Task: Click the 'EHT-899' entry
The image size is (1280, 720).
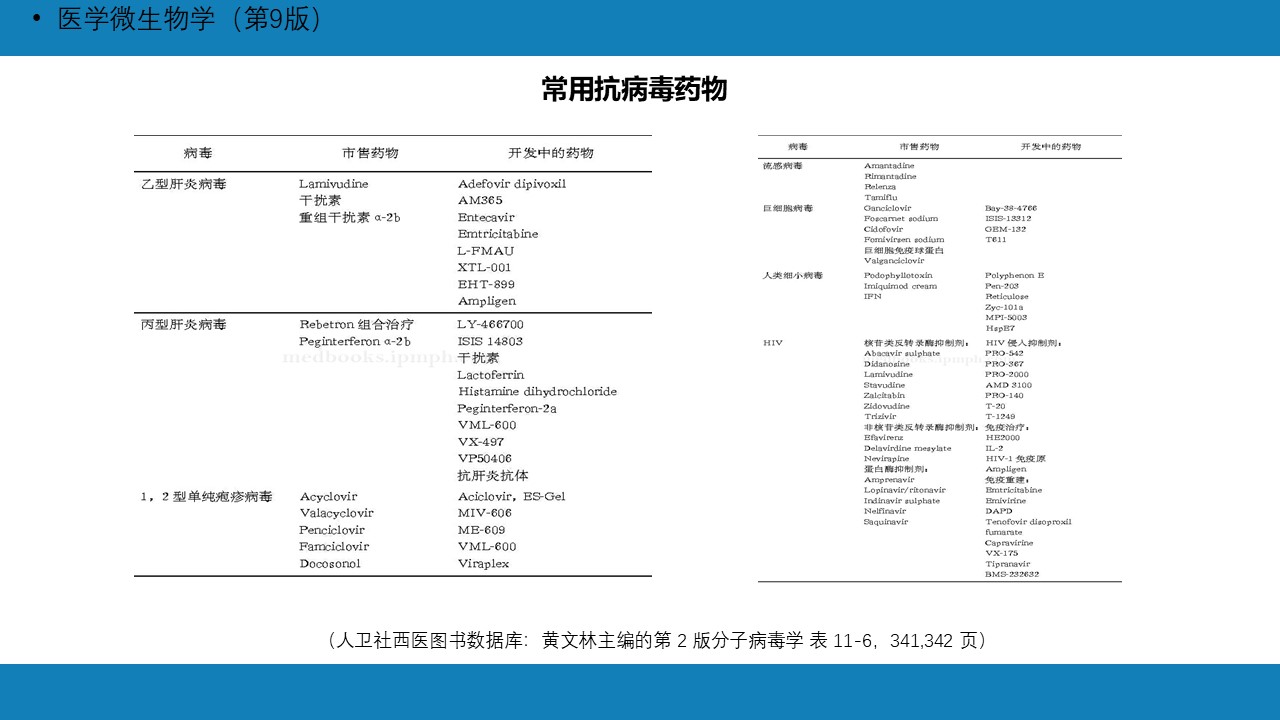Action: pos(485,284)
